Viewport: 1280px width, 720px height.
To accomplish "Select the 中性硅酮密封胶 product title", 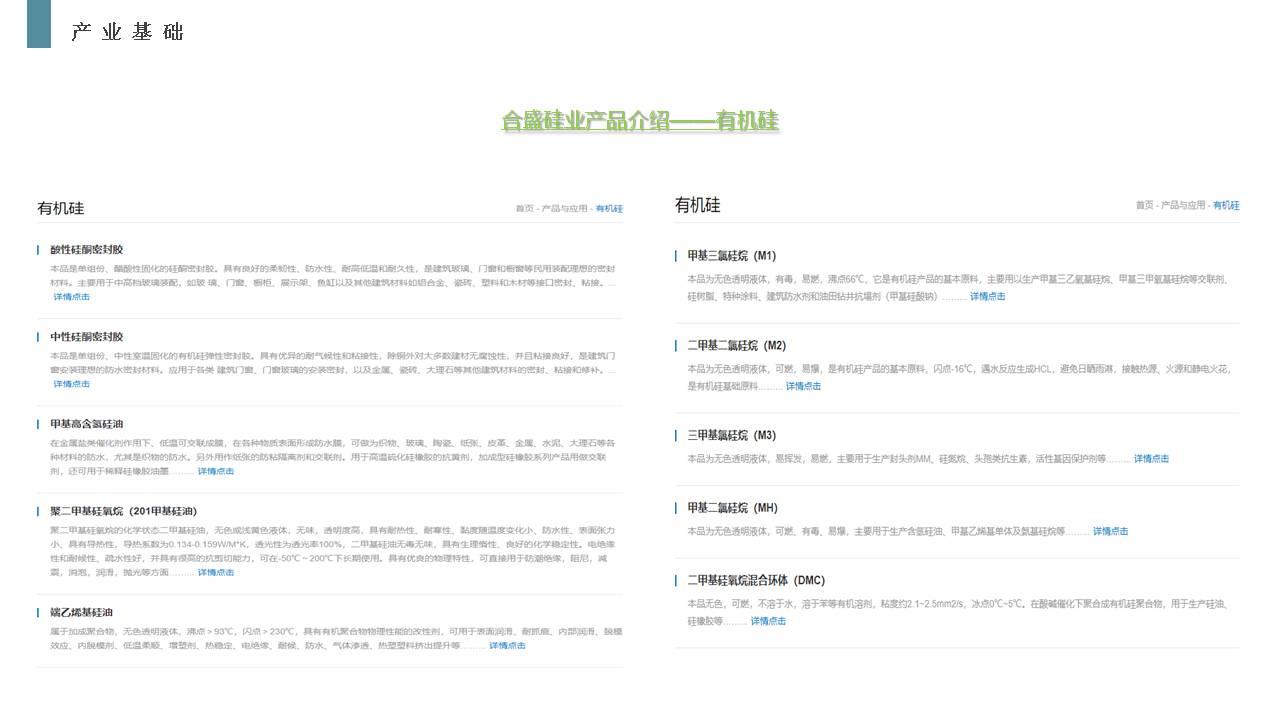I will tap(87, 337).
